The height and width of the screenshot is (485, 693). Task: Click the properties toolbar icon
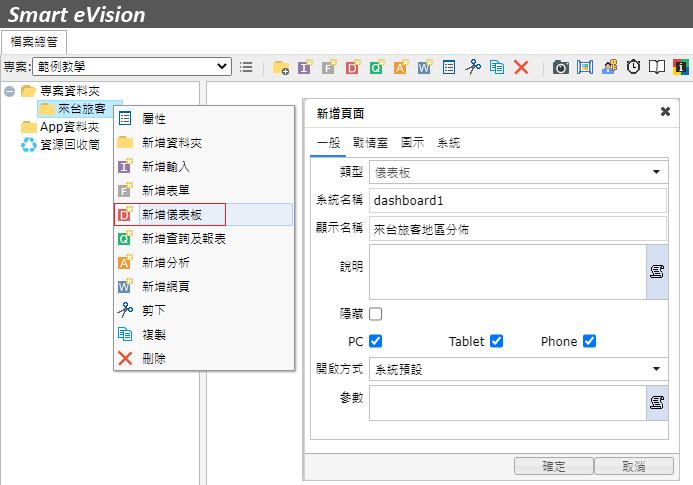point(449,67)
